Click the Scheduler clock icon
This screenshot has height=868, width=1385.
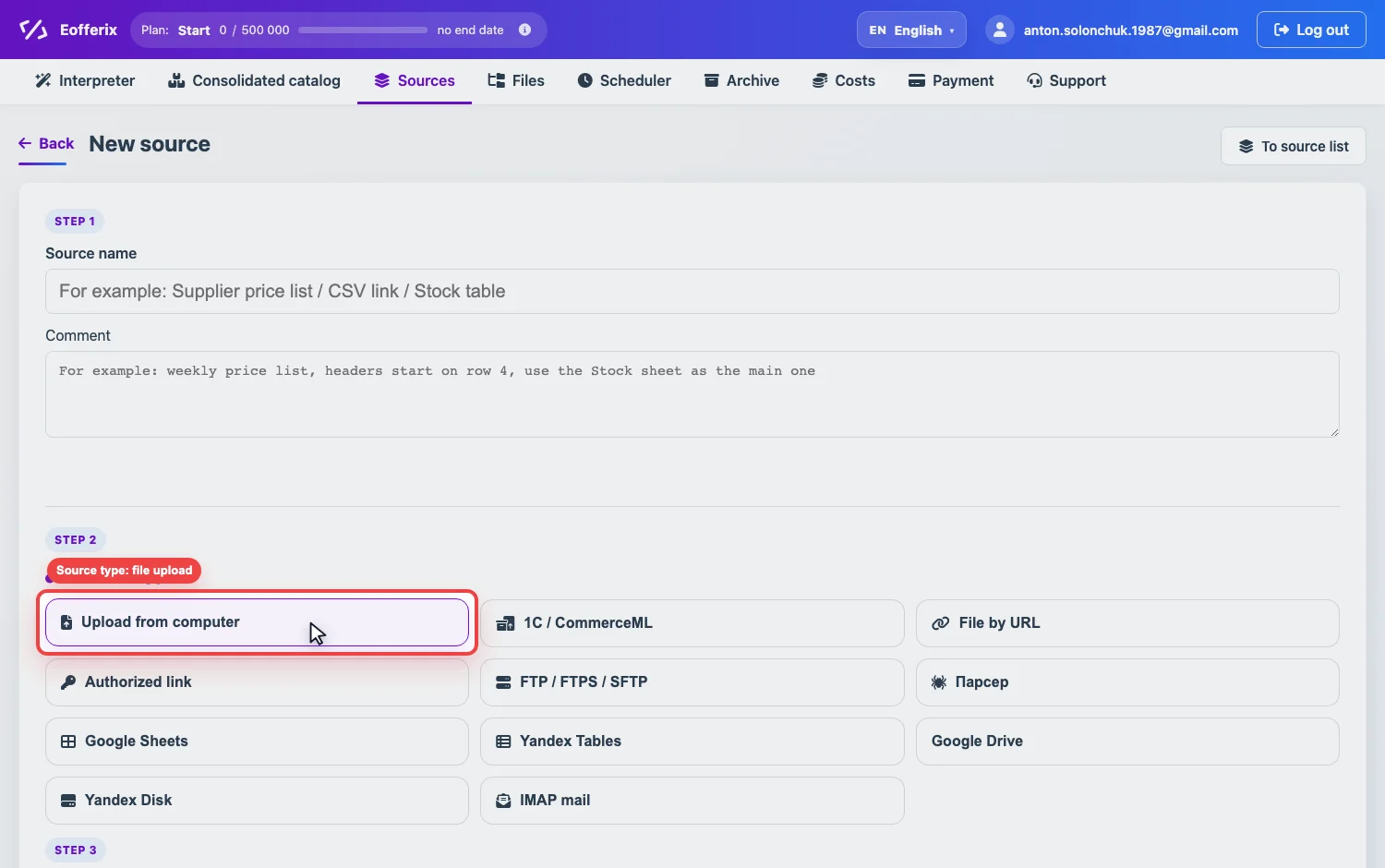coord(584,80)
